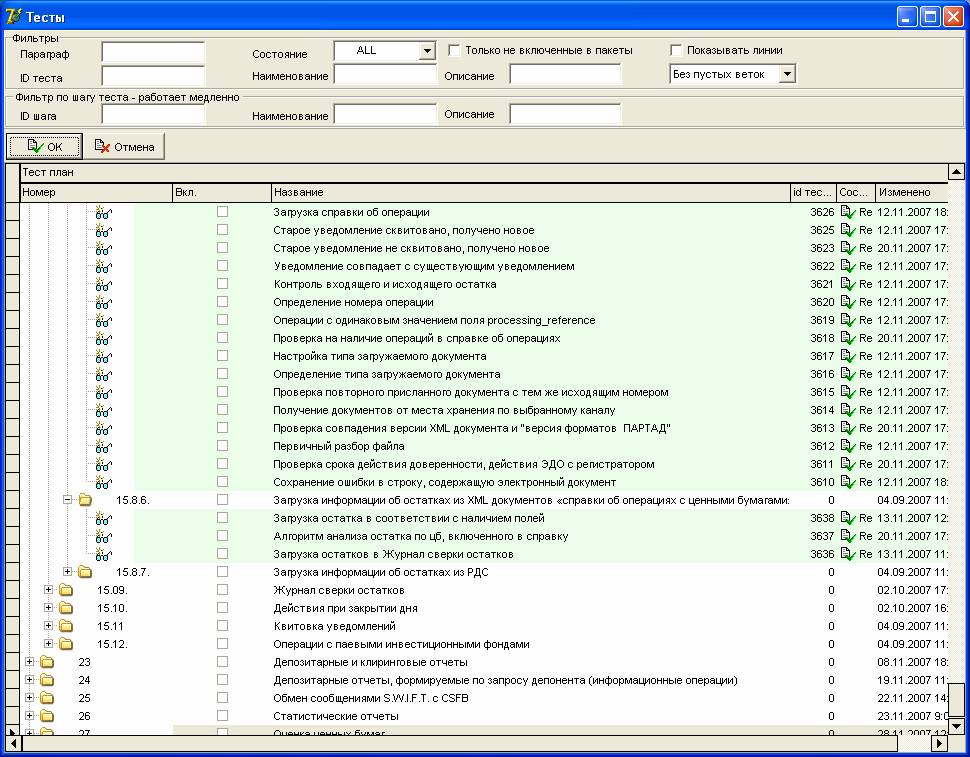This screenshot has height=757, width=970.
Task: Click into the Параграф filter field
Action: (x=153, y=52)
